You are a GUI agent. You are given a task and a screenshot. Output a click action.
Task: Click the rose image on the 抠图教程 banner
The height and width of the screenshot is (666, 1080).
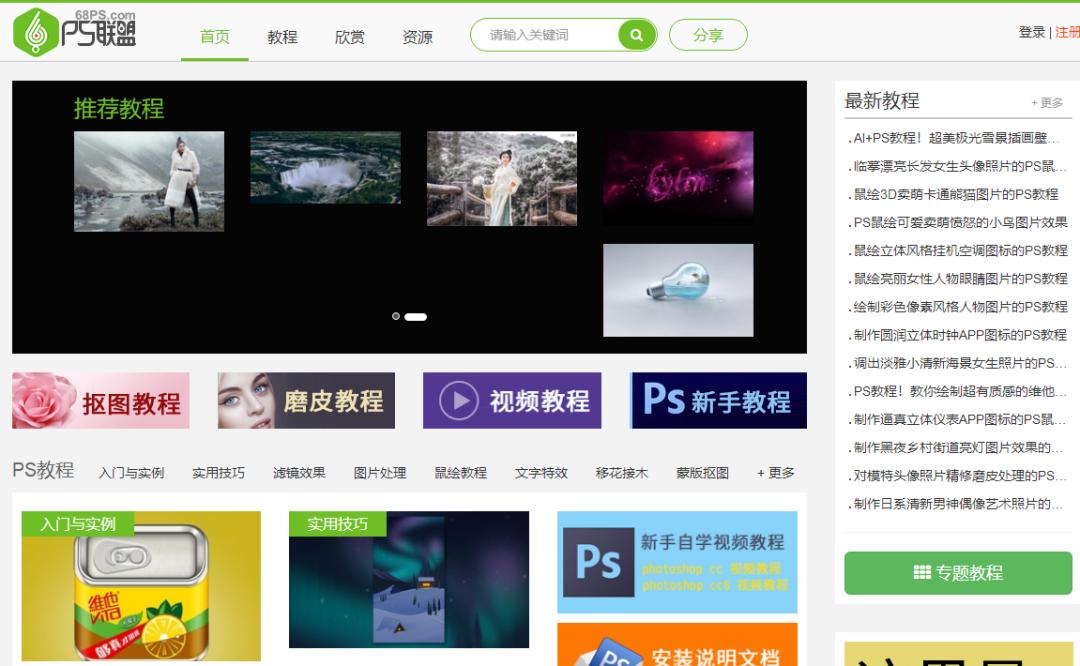click(x=40, y=399)
